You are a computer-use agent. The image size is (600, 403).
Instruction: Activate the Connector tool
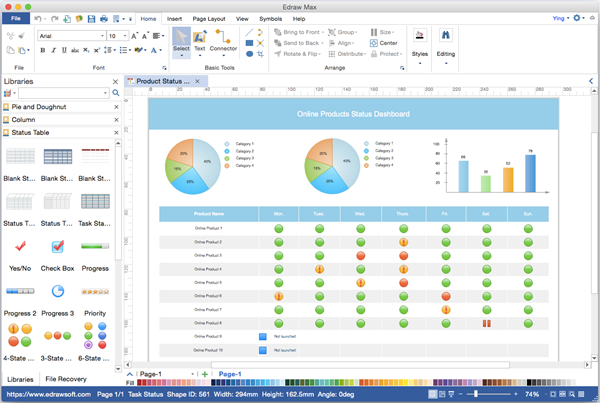tap(223, 43)
